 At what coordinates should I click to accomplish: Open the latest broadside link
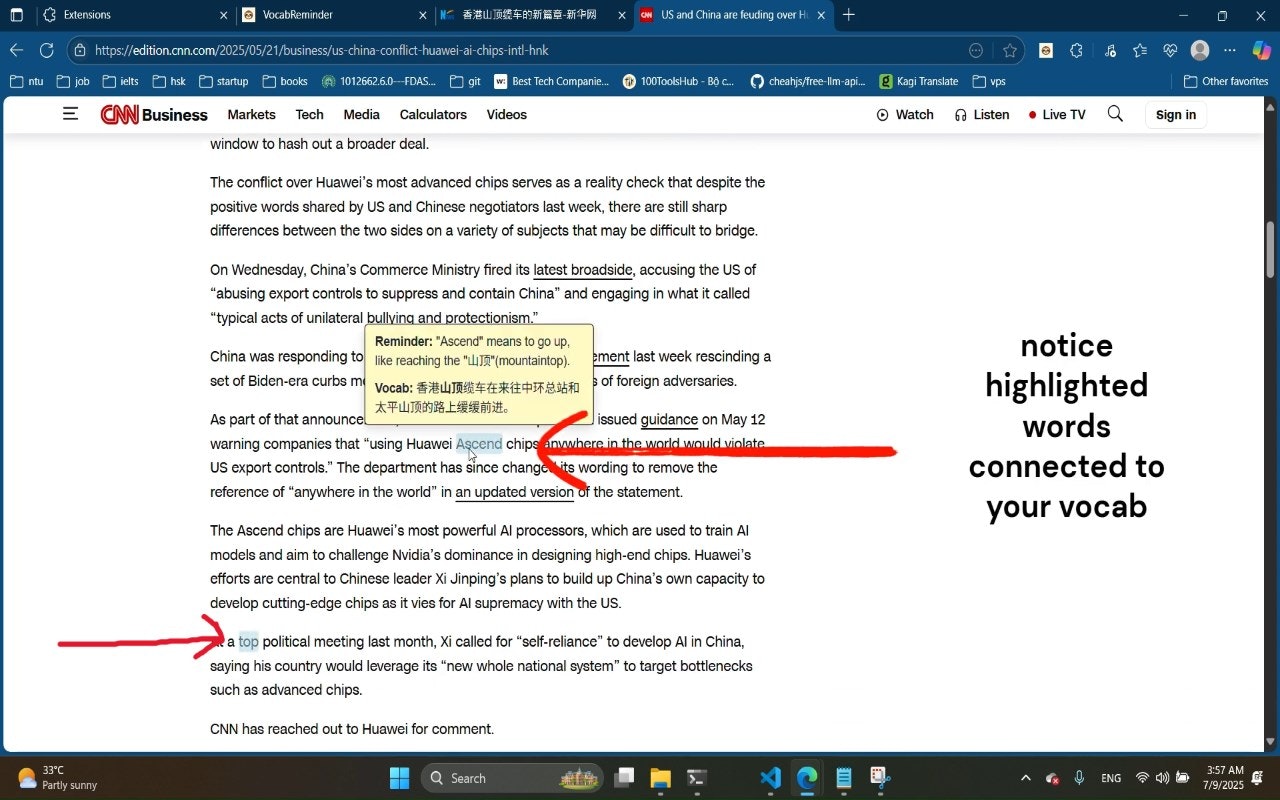[583, 269]
